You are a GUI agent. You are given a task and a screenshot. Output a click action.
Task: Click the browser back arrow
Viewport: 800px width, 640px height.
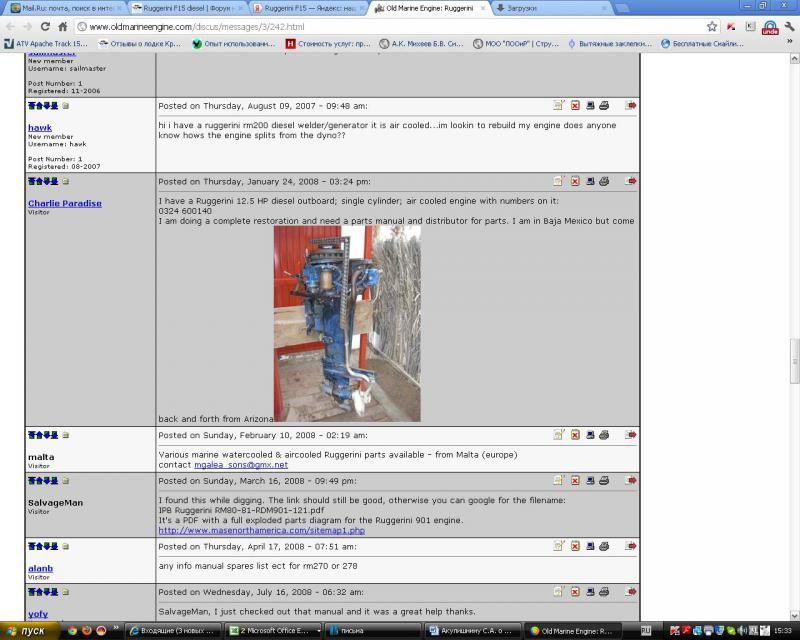point(12,26)
